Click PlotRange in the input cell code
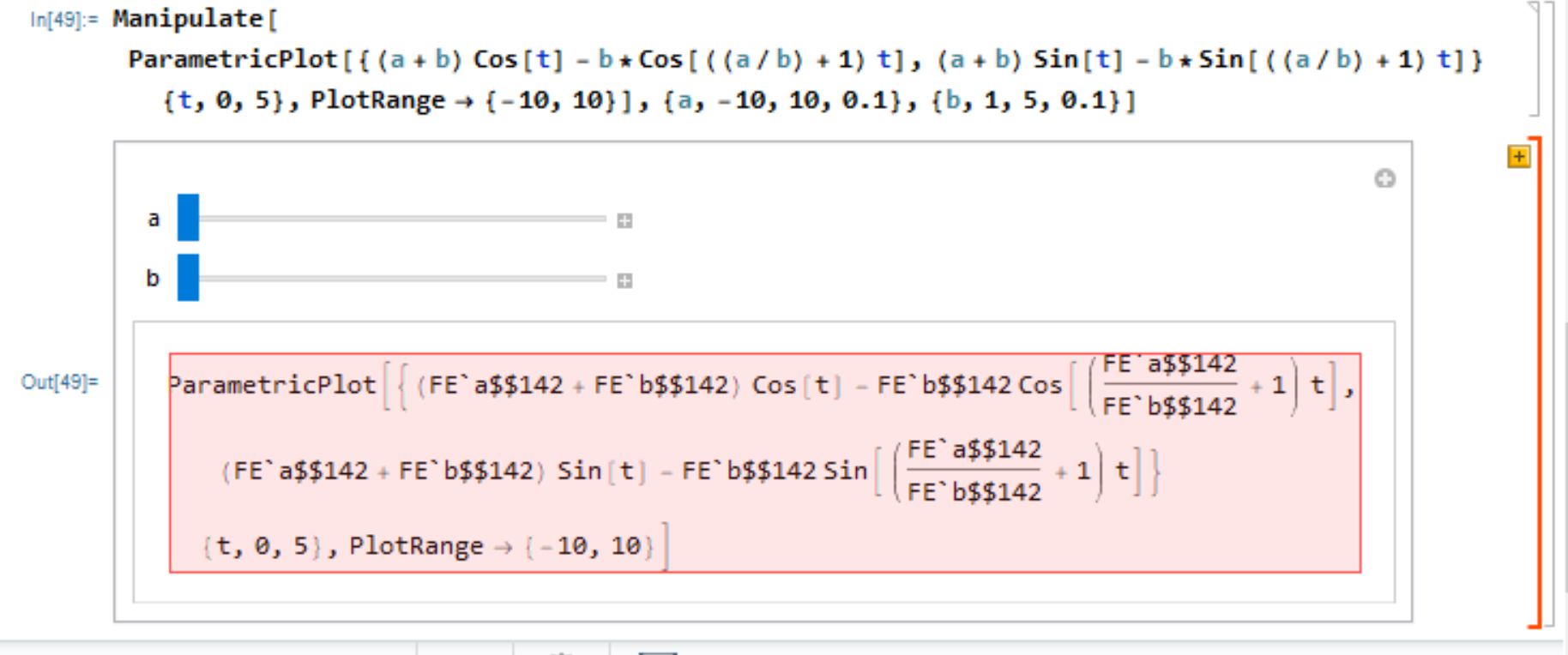 click(x=377, y=100)
